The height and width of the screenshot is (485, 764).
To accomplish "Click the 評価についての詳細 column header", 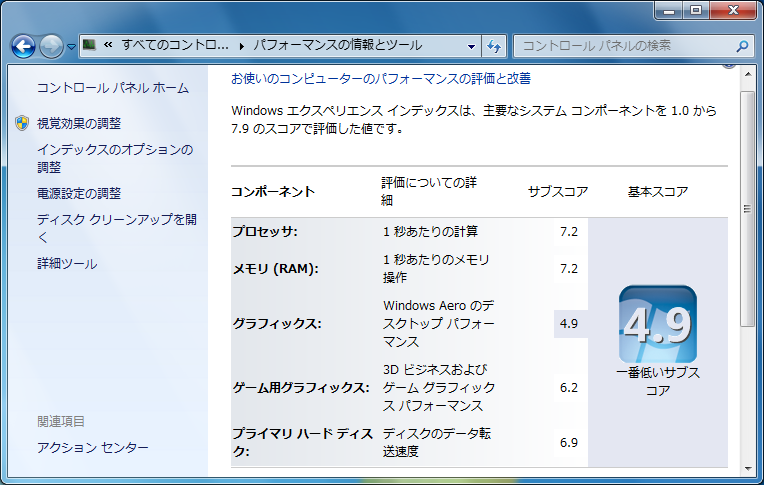I will [429, 192].
